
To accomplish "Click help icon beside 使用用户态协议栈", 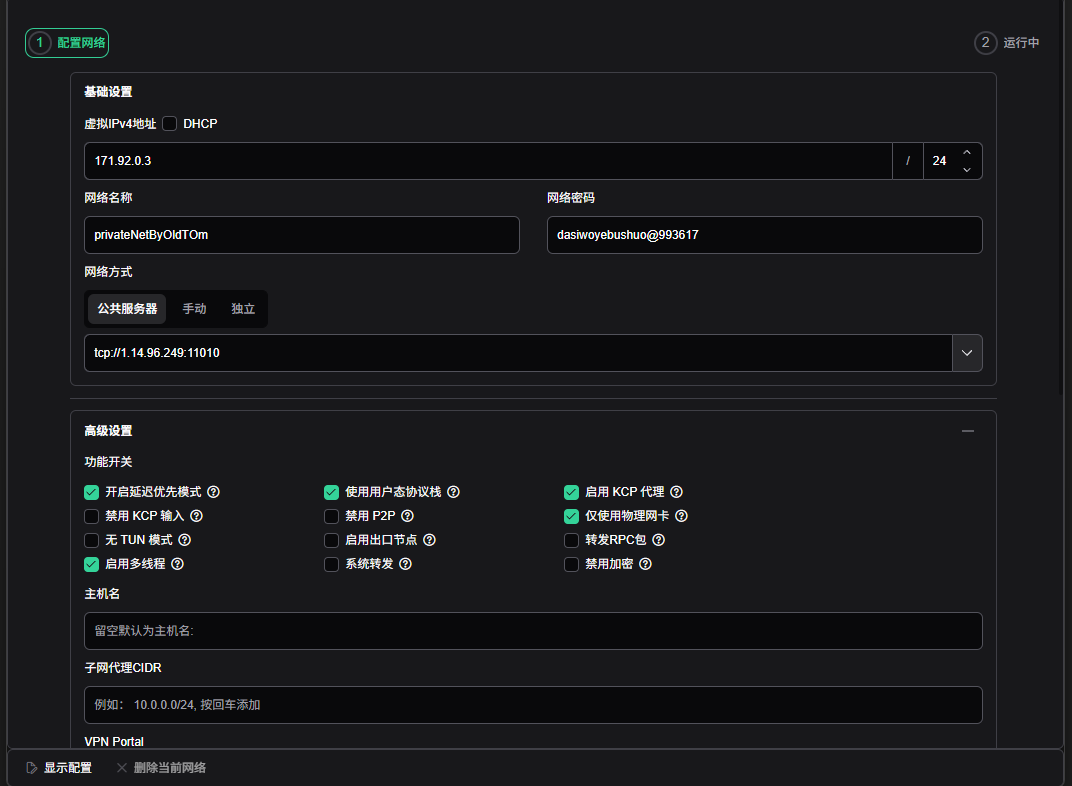I will [454, 492].
